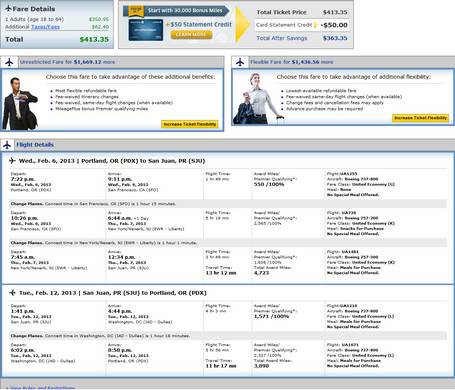
Task: Click the return plane icon for Tue., Feb. 12
Action: (x=12, y=293)
